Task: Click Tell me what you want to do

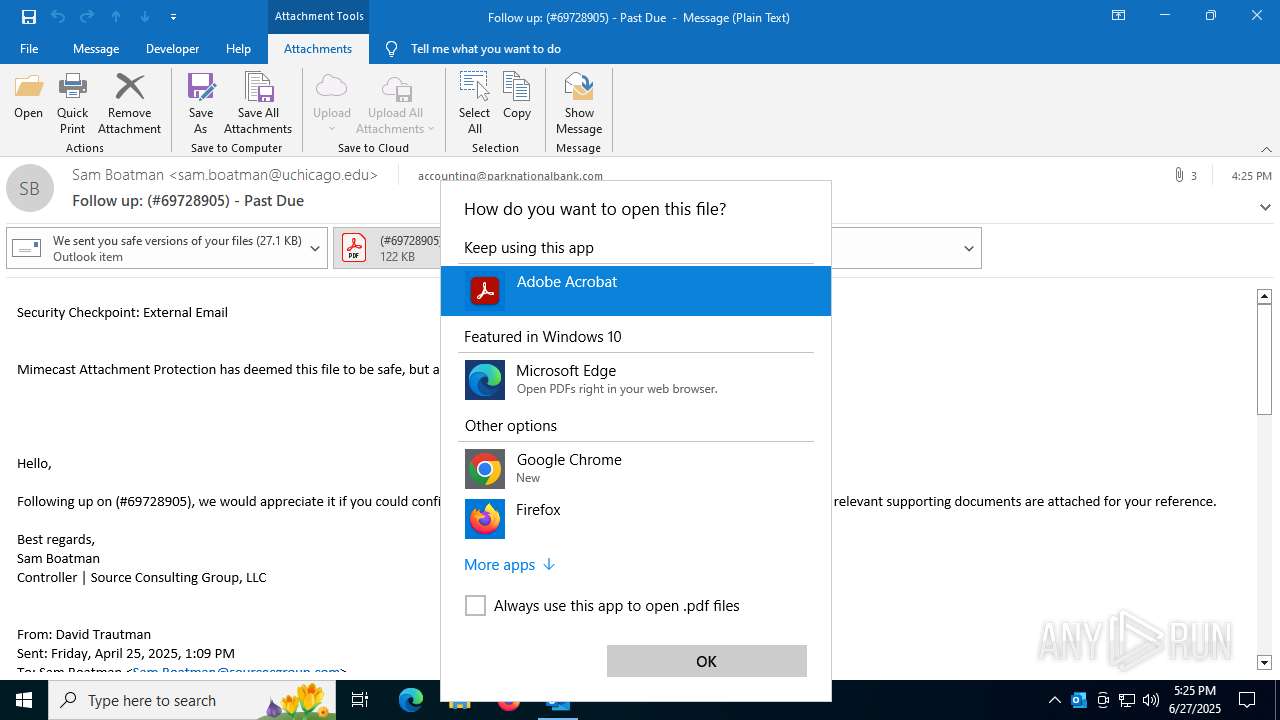Action: (x=486, y=48)
